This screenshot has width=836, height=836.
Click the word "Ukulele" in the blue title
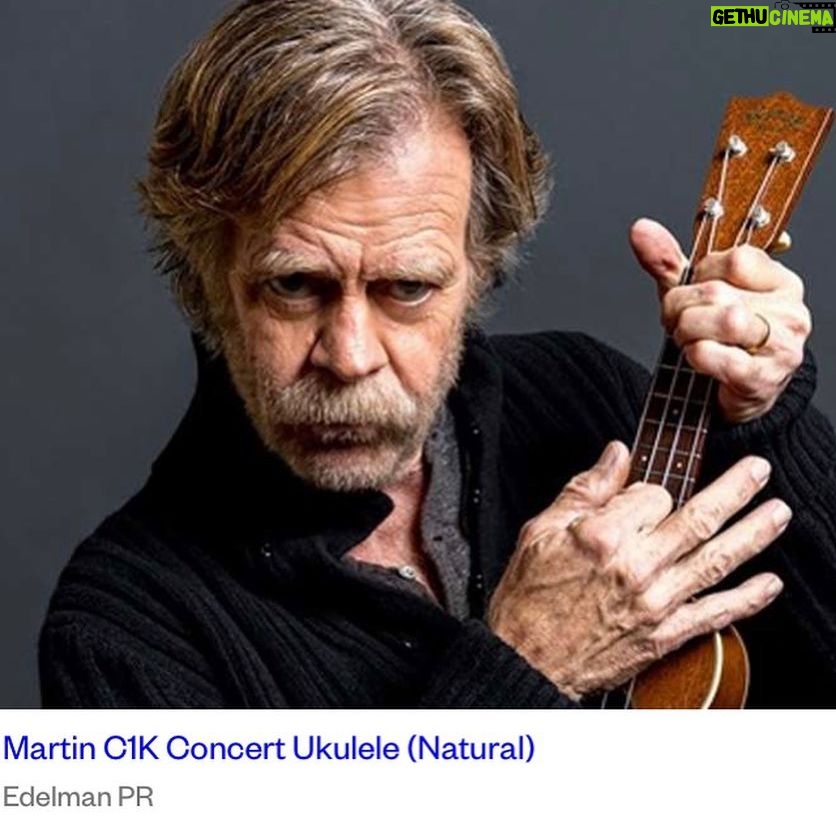tap(345, 748)
